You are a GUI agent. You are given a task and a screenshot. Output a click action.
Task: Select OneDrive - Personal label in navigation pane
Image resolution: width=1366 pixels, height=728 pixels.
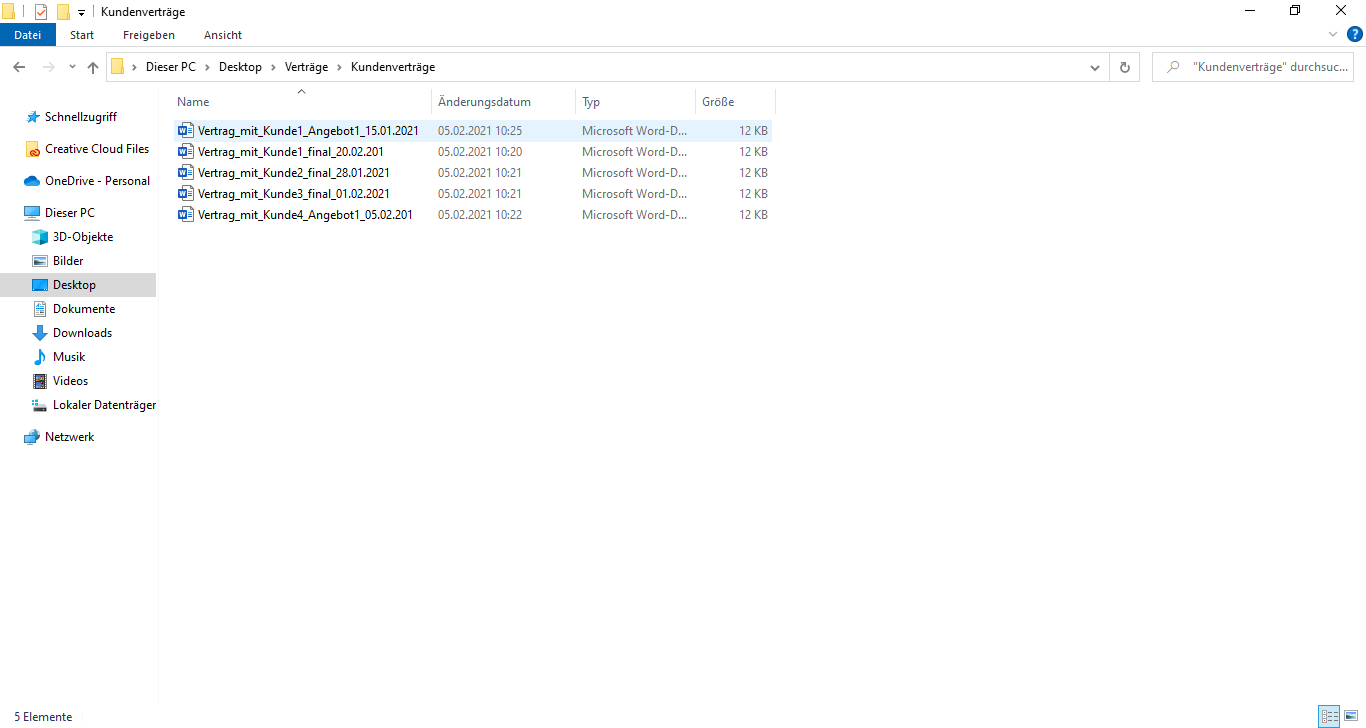point(97,181)
